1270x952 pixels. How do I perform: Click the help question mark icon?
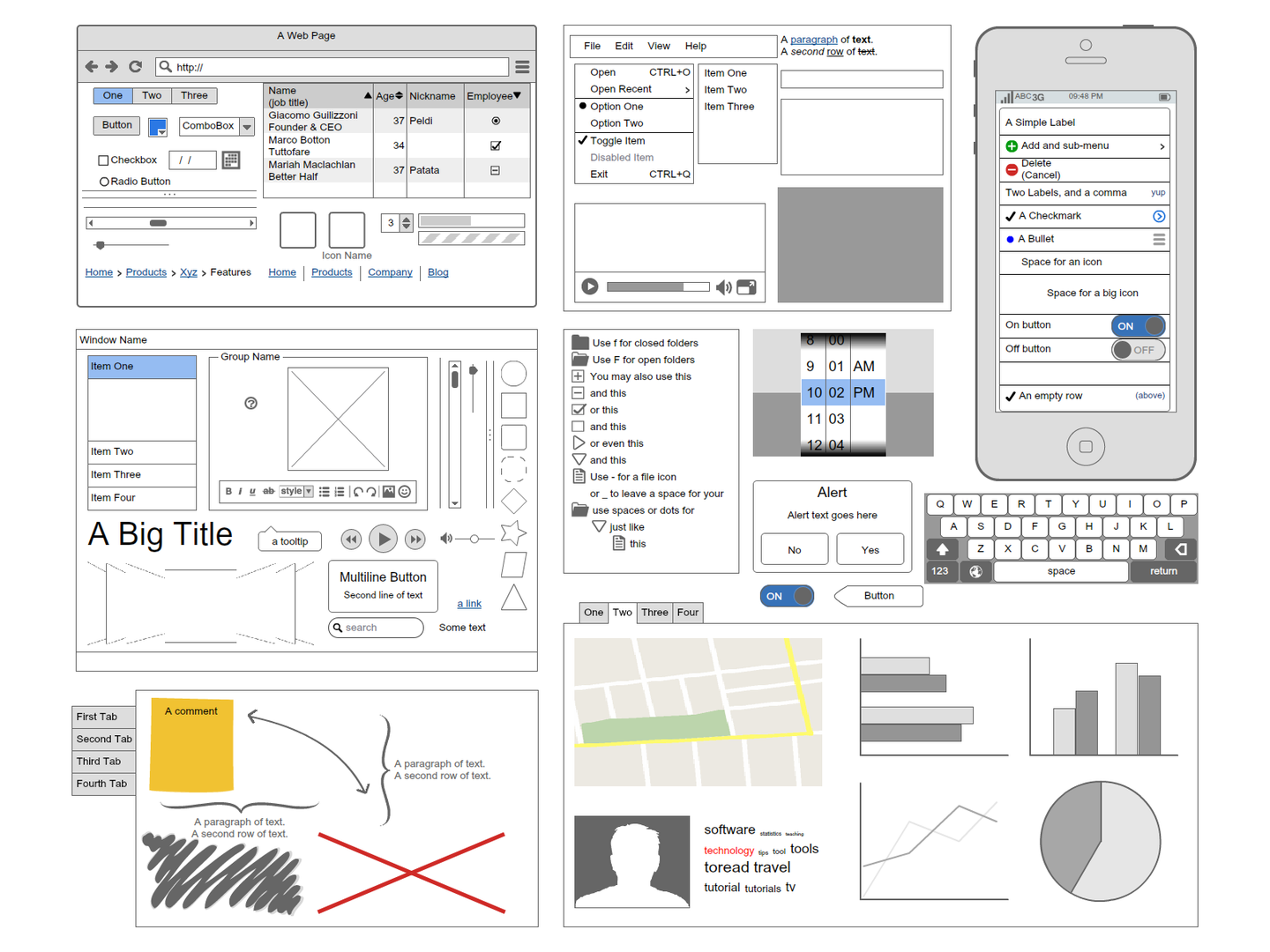tap(250, 403)
